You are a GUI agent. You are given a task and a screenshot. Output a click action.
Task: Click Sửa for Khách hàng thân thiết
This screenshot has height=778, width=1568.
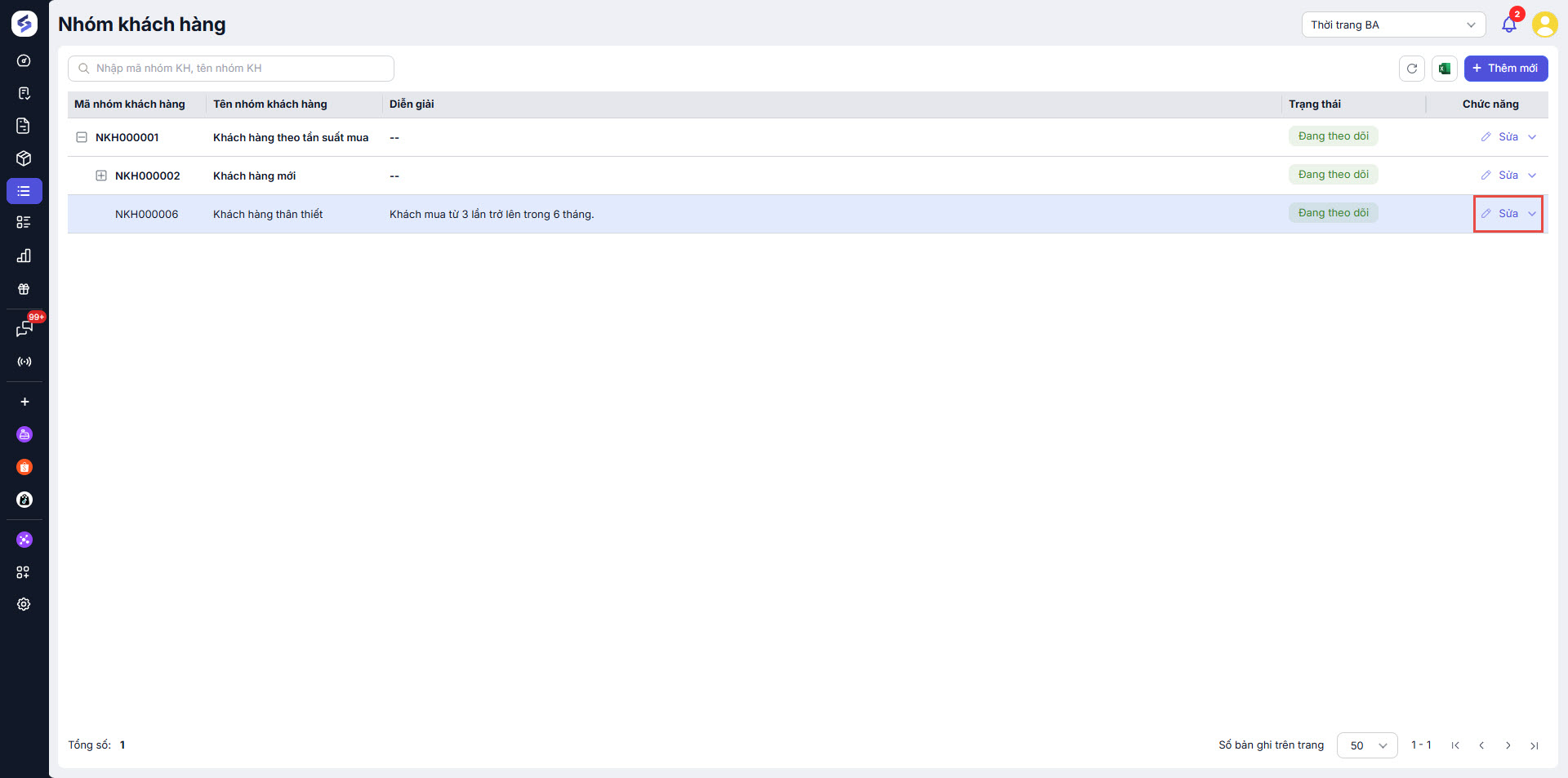click(1499, 214)
